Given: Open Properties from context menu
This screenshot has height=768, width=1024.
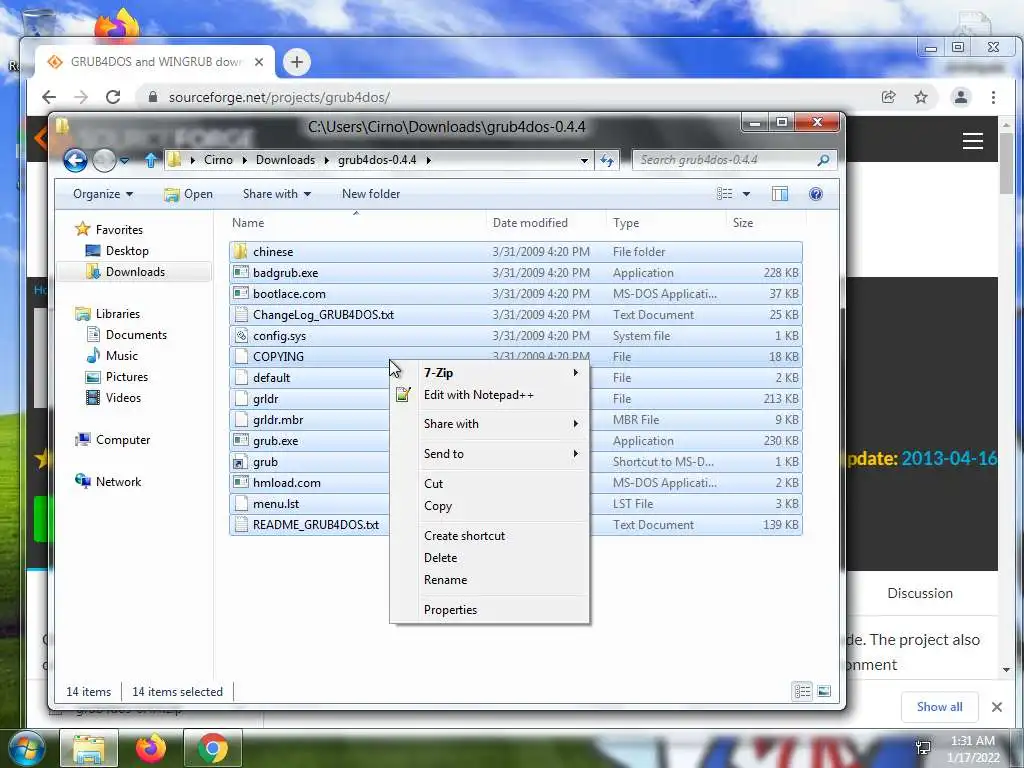Looking at the screenshot, I should point(489,609).
